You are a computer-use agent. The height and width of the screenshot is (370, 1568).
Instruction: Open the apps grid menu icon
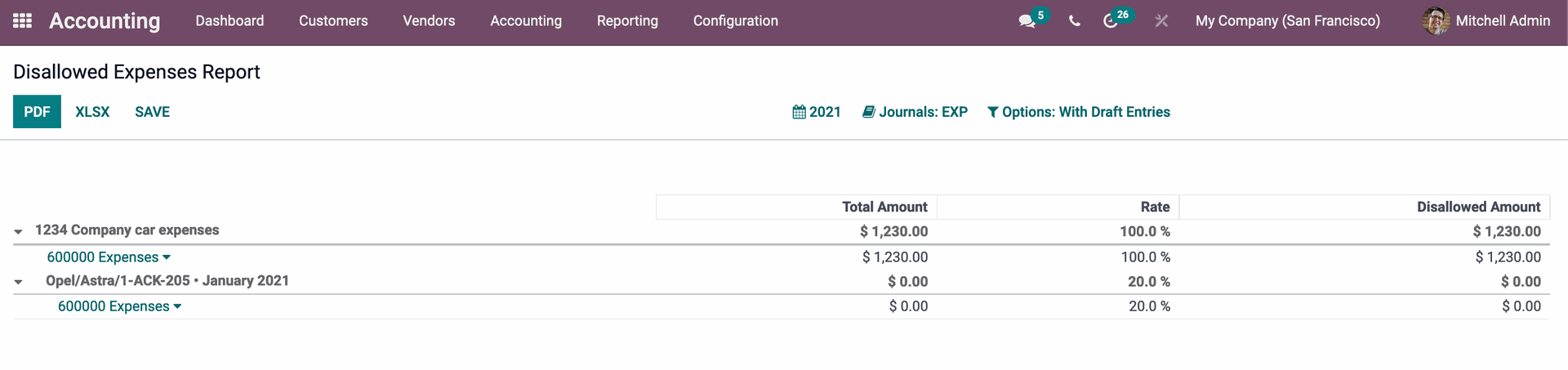(23, 20)
